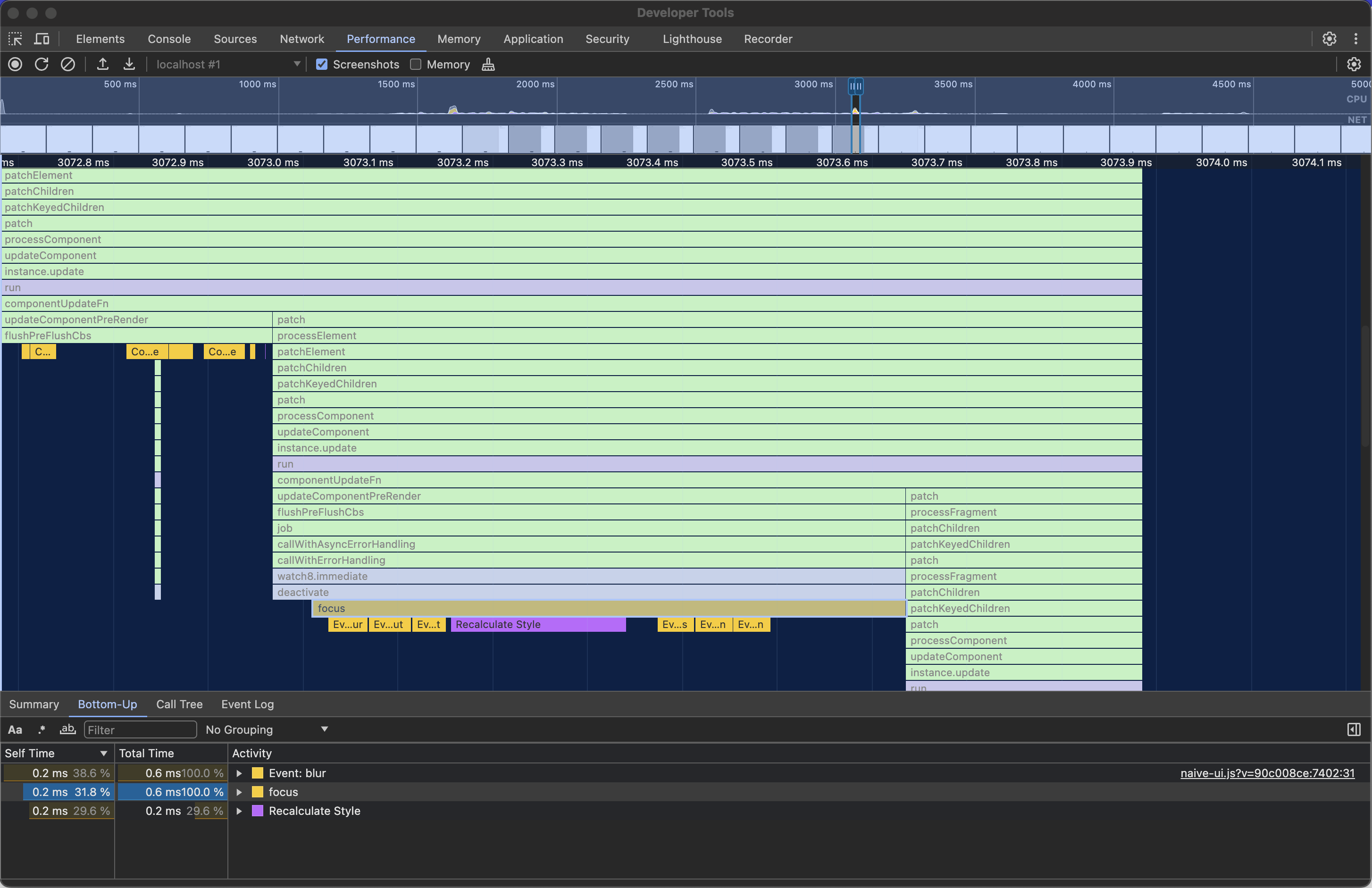Select the Ev...s event bar
The image size is (1372, 888).
coord(676,625)
